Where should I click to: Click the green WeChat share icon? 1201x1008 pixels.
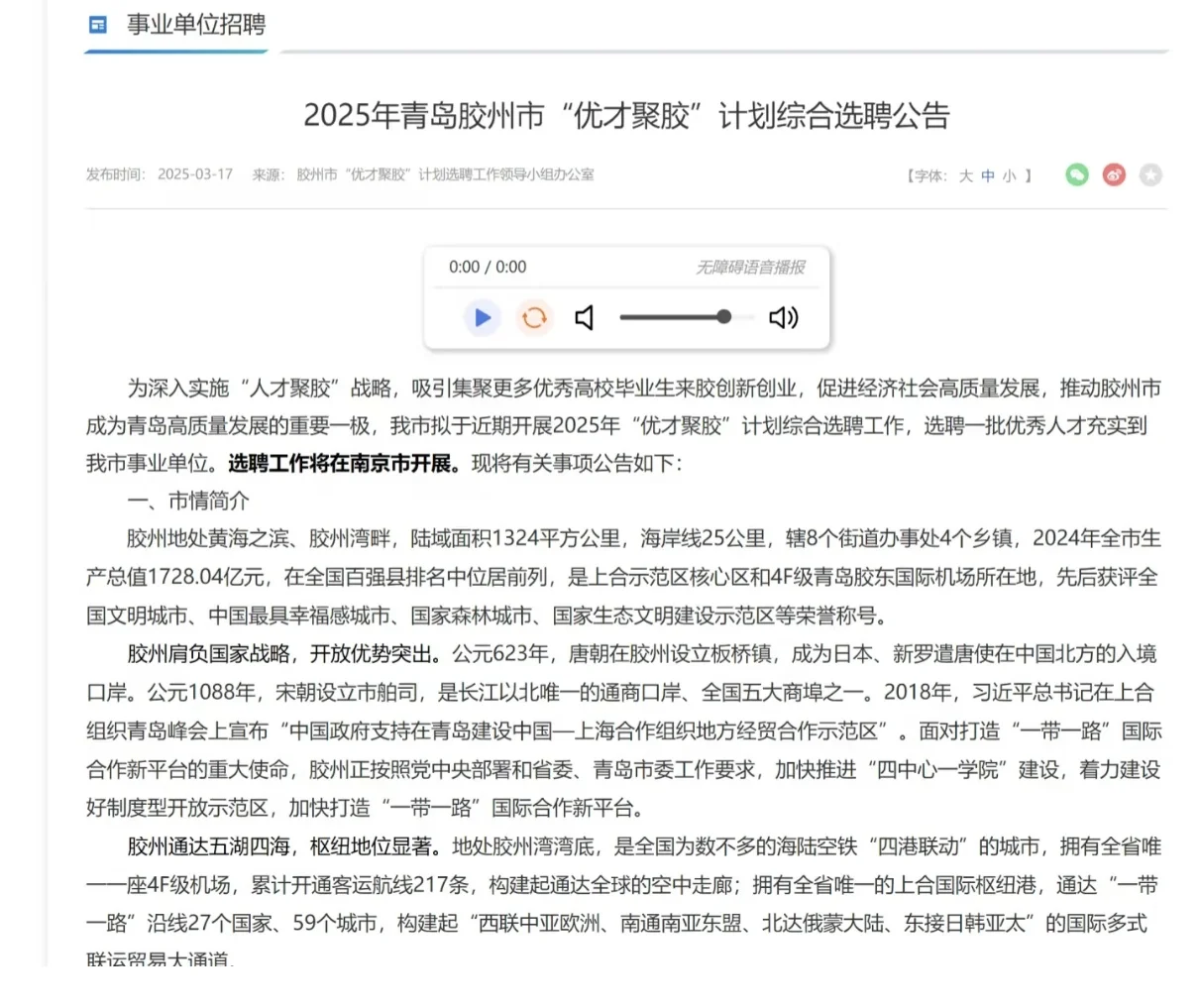pos(1076,174)
